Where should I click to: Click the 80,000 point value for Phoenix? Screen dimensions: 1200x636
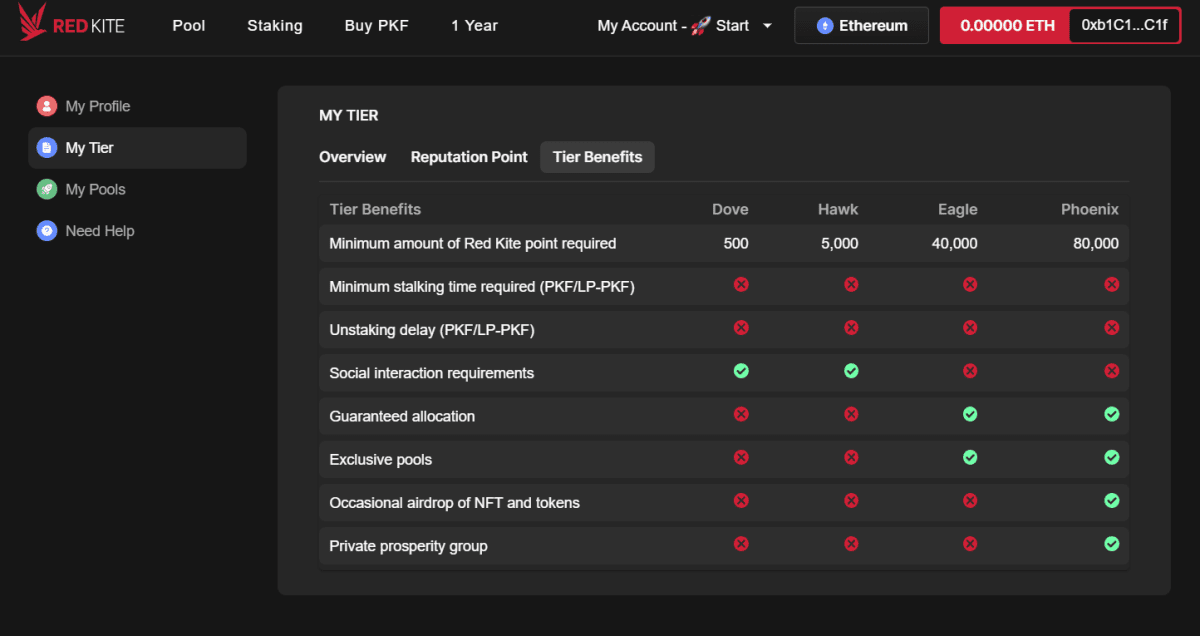point(1095,243)
